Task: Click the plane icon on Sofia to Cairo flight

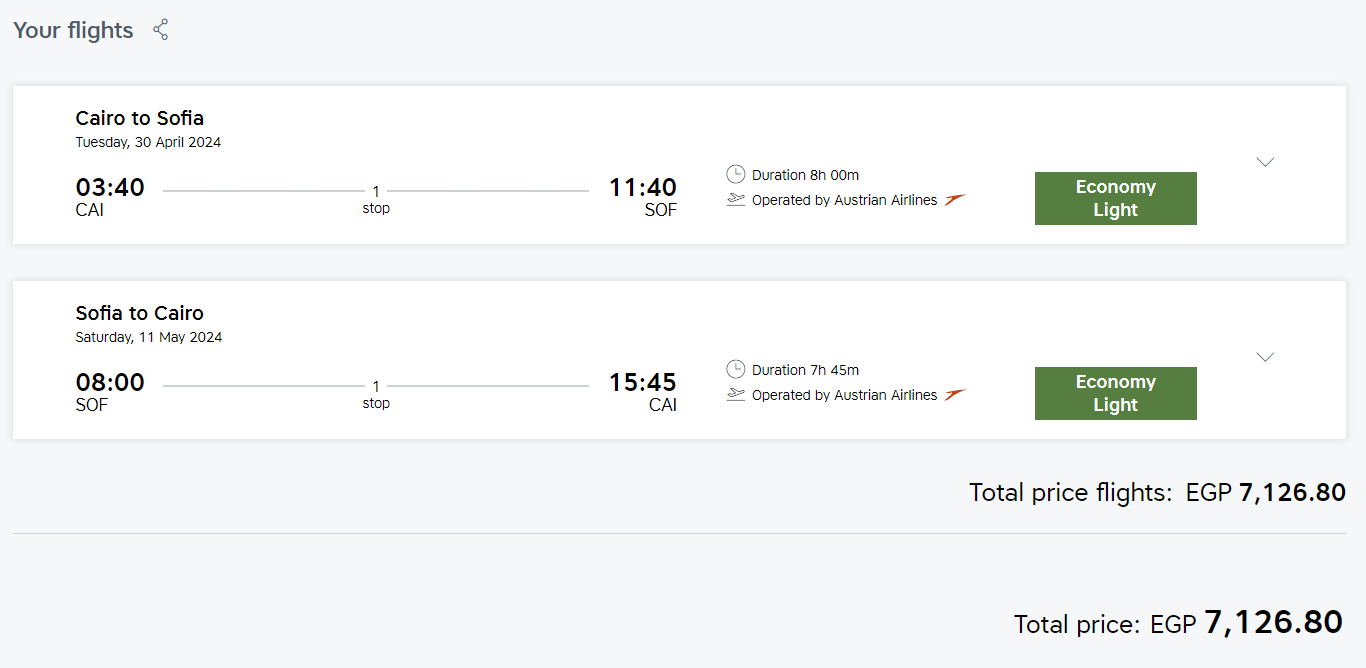Action: tap(736, 395)
